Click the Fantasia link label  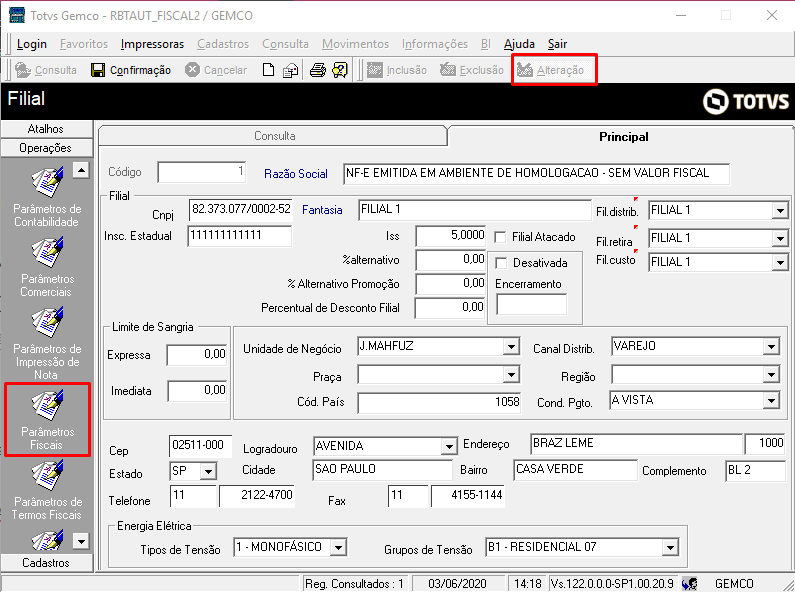pos(322,210)
